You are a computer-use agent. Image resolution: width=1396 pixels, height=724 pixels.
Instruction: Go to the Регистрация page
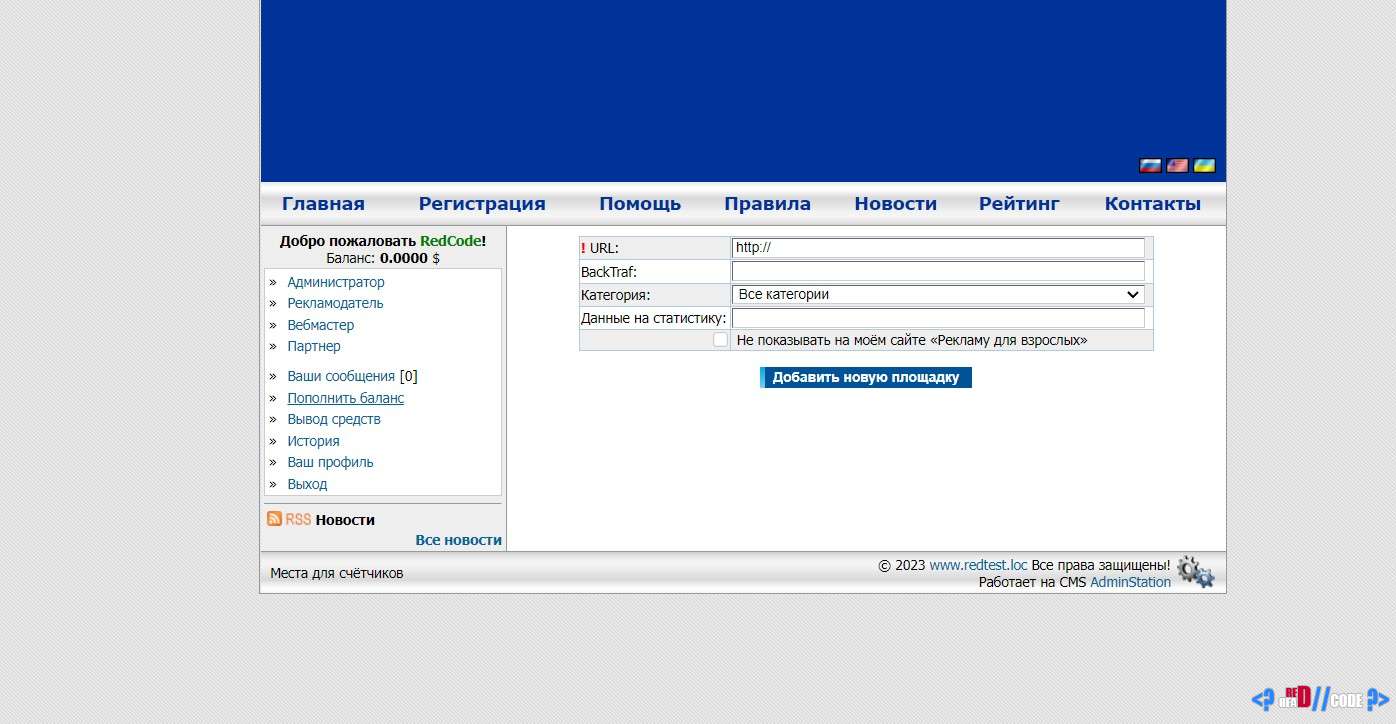tap(482, 204)
